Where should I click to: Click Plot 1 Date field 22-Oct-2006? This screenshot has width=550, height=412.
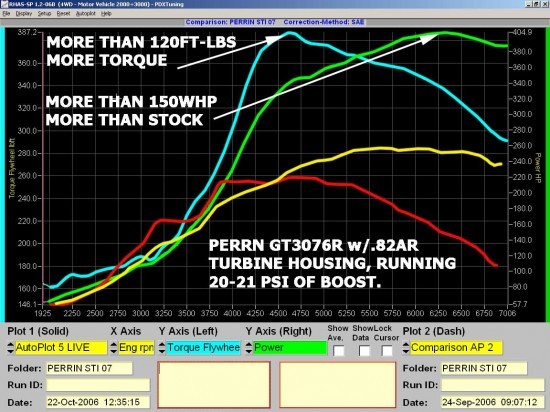click(98, 402)
